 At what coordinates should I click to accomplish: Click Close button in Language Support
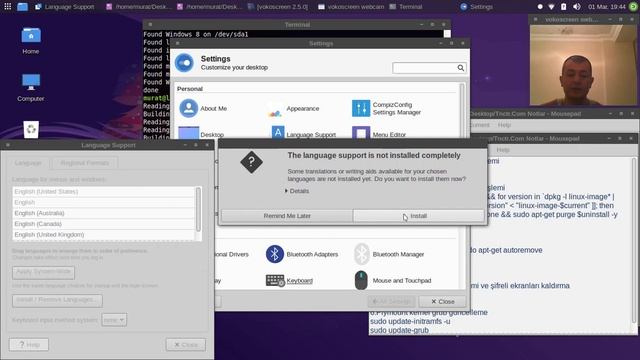(x=186, y=344)
